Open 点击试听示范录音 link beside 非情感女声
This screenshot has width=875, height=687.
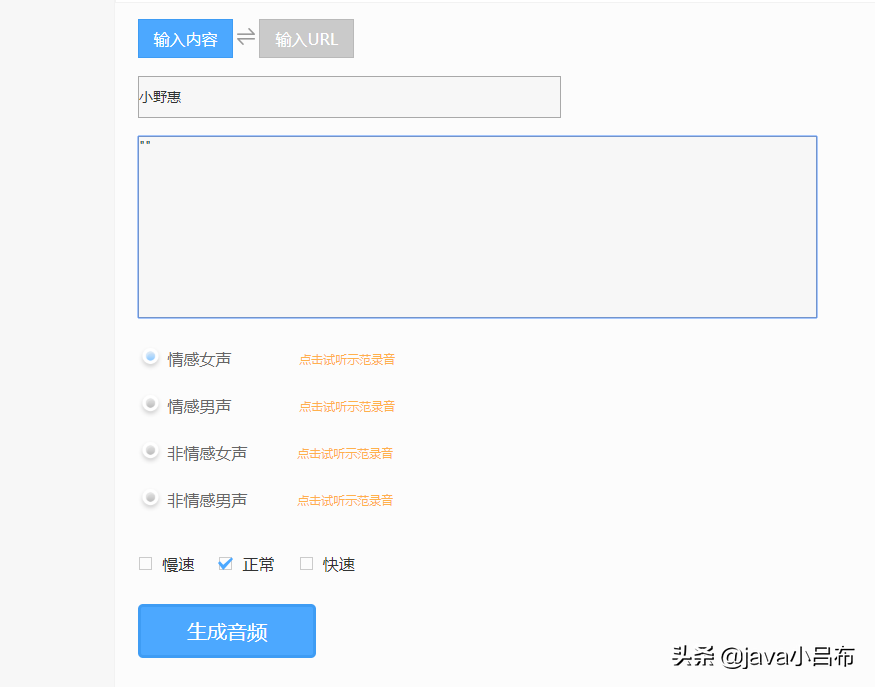click(345, 454)
